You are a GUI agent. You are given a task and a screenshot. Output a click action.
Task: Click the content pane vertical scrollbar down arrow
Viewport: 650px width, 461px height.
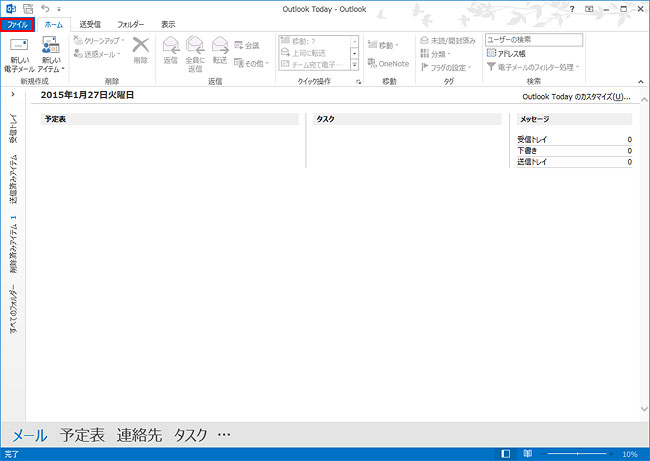(644, 409)
